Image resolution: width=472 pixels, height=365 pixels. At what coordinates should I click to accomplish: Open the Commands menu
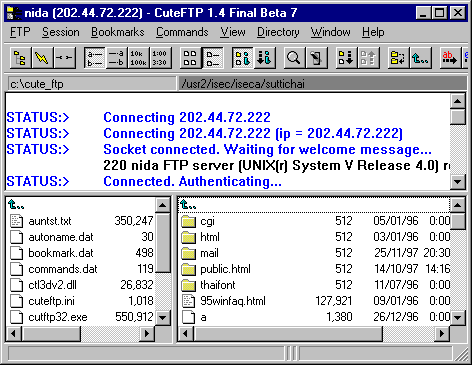click(x=182, y=32)
